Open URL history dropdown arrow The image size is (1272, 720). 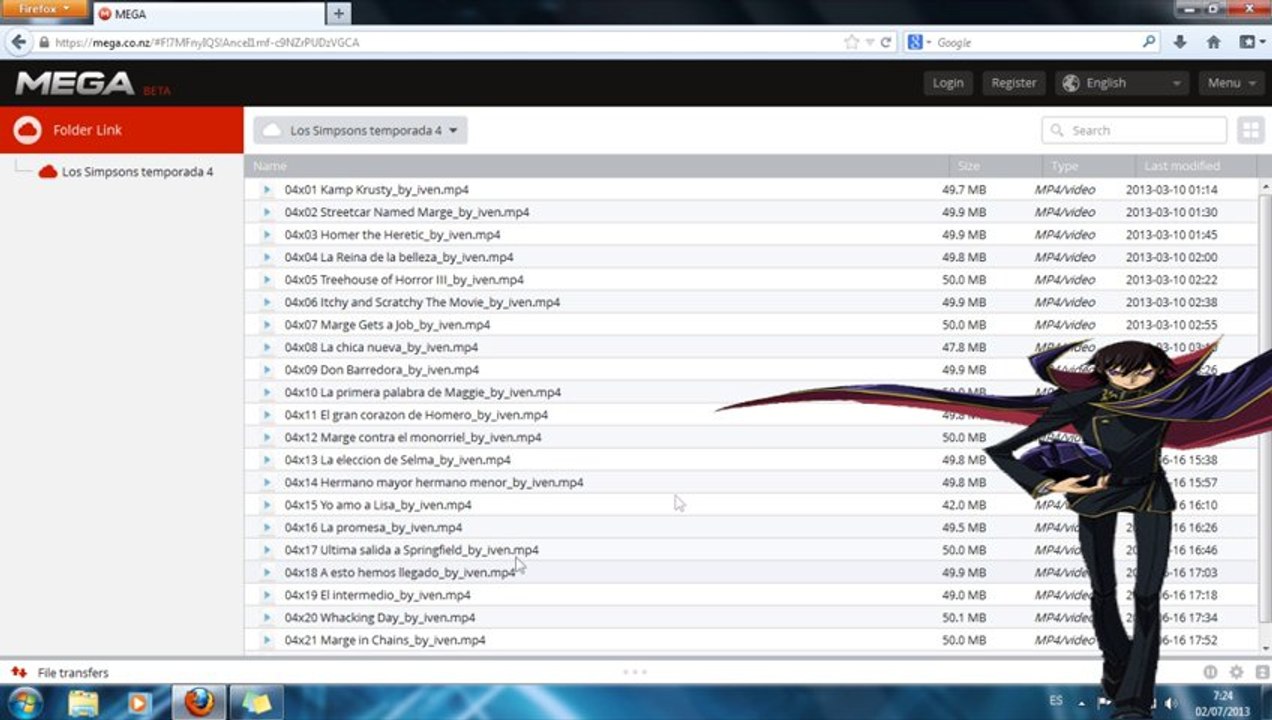(x=869, y=43)
